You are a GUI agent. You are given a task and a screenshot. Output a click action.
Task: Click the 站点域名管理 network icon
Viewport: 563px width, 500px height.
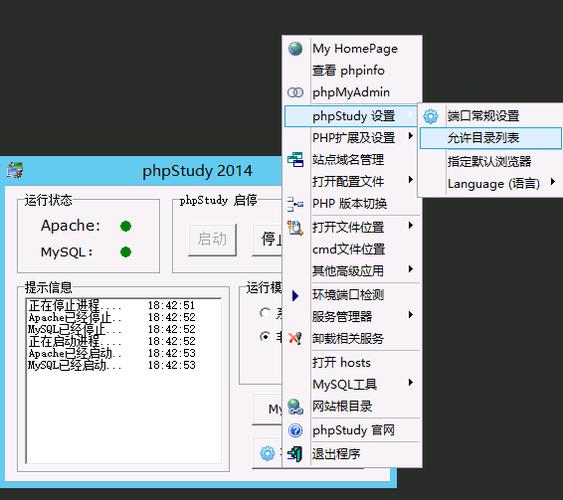[x=295, y=160]
